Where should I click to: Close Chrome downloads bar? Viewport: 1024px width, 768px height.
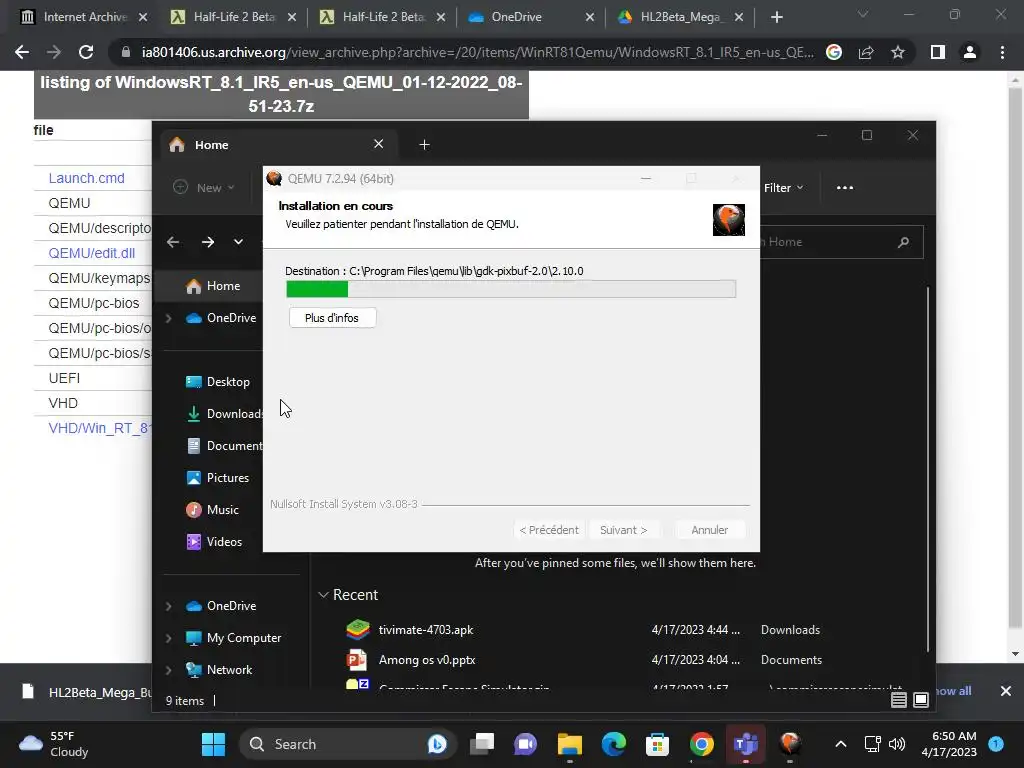point(1006,691)
